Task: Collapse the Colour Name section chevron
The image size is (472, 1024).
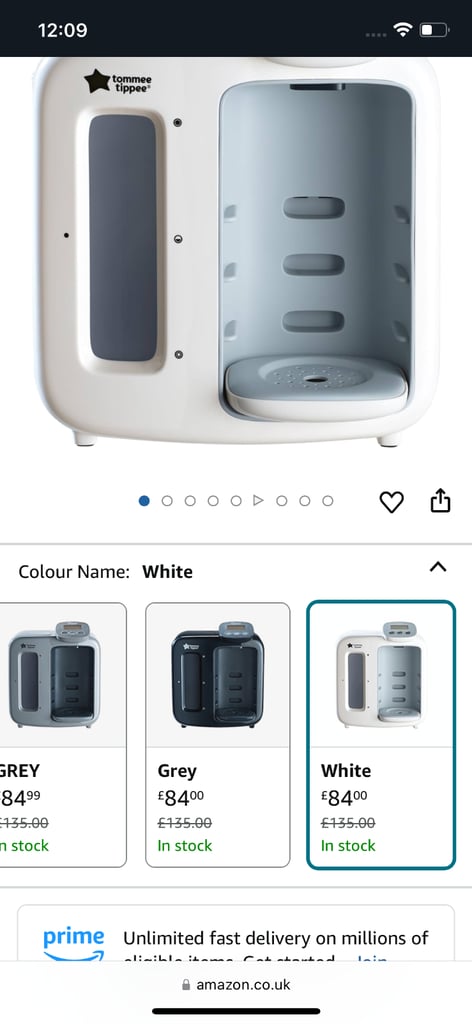Action: [x=438, y=567]
